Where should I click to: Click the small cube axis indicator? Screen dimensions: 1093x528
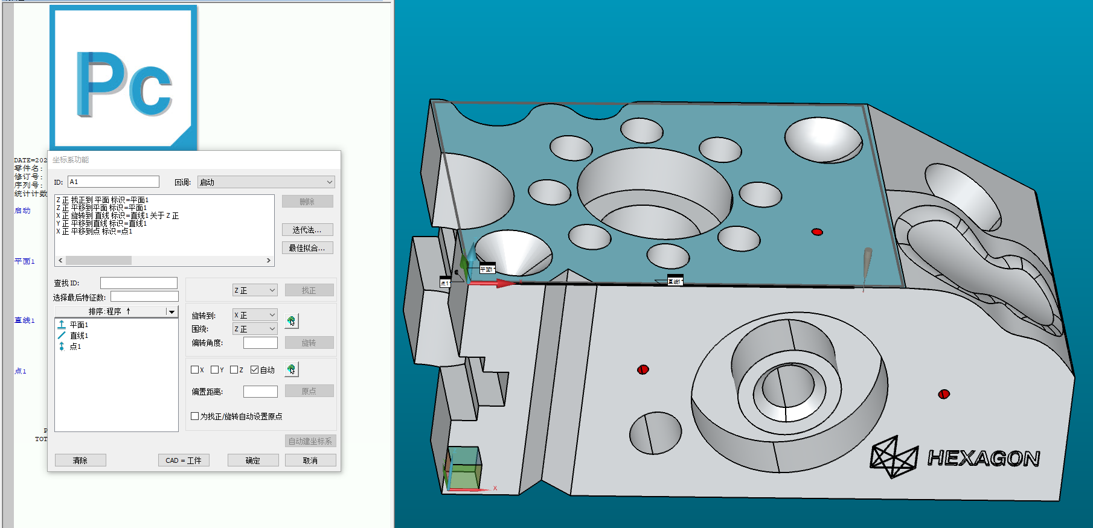(463, 470)
